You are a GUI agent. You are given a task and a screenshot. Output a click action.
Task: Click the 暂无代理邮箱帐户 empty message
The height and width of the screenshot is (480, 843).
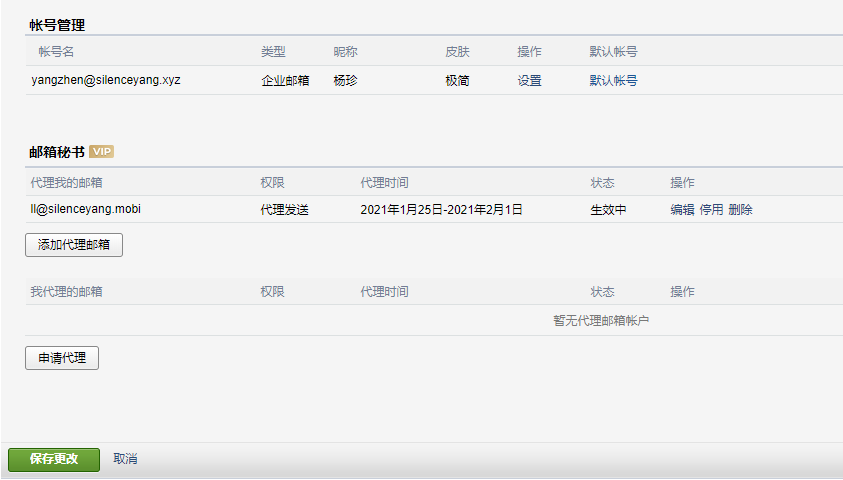click(602, 321)
